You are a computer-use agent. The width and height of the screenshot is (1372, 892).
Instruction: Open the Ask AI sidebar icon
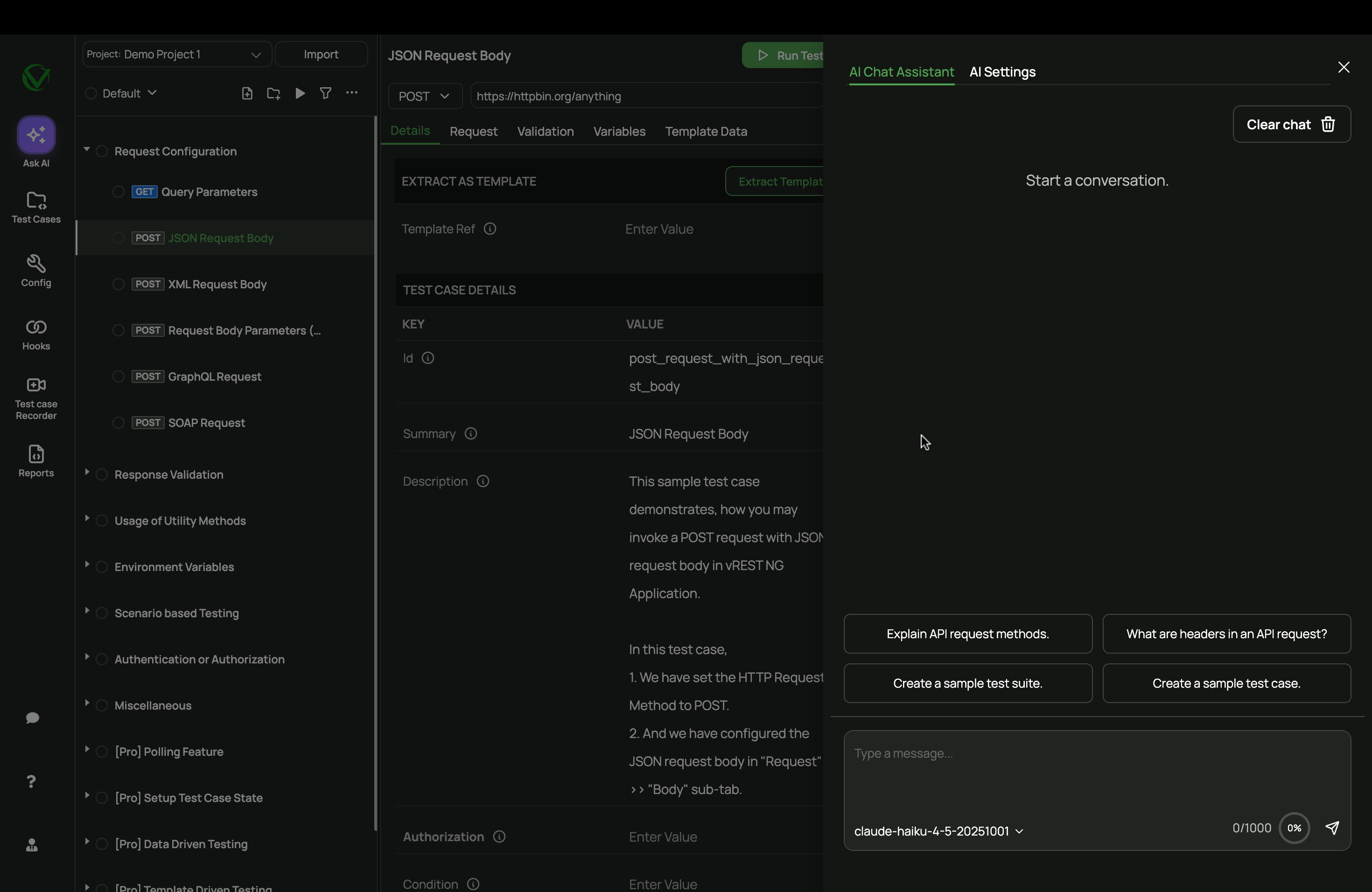point(36,135)
